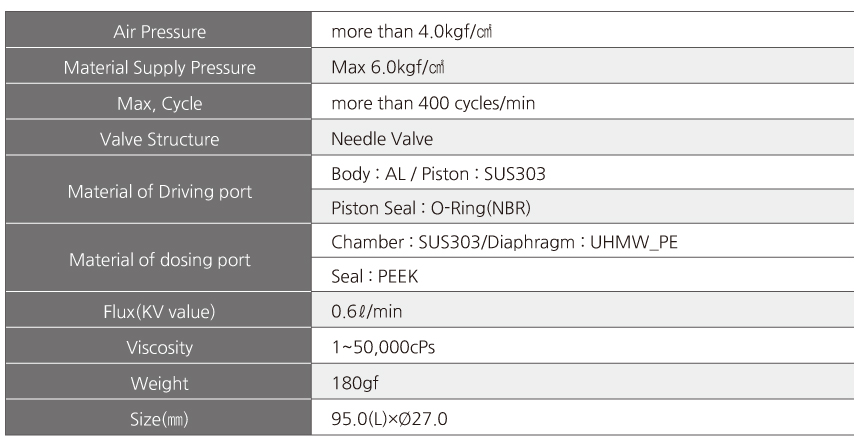Click the Valve Structure label
This screenshot has height=447, width=859.
(x=159, y=139)
